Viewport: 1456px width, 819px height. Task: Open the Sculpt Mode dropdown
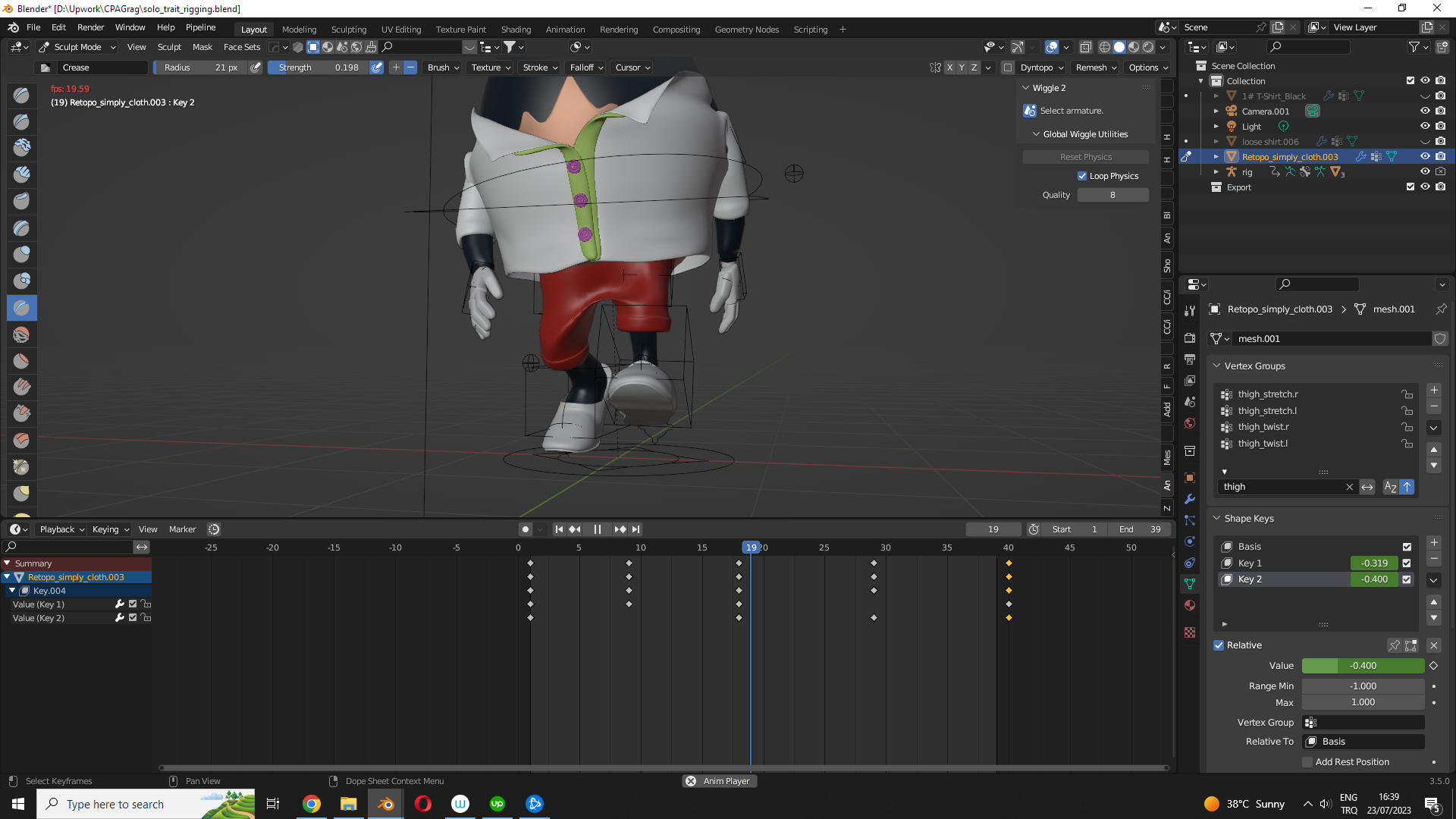coord(77,47)
